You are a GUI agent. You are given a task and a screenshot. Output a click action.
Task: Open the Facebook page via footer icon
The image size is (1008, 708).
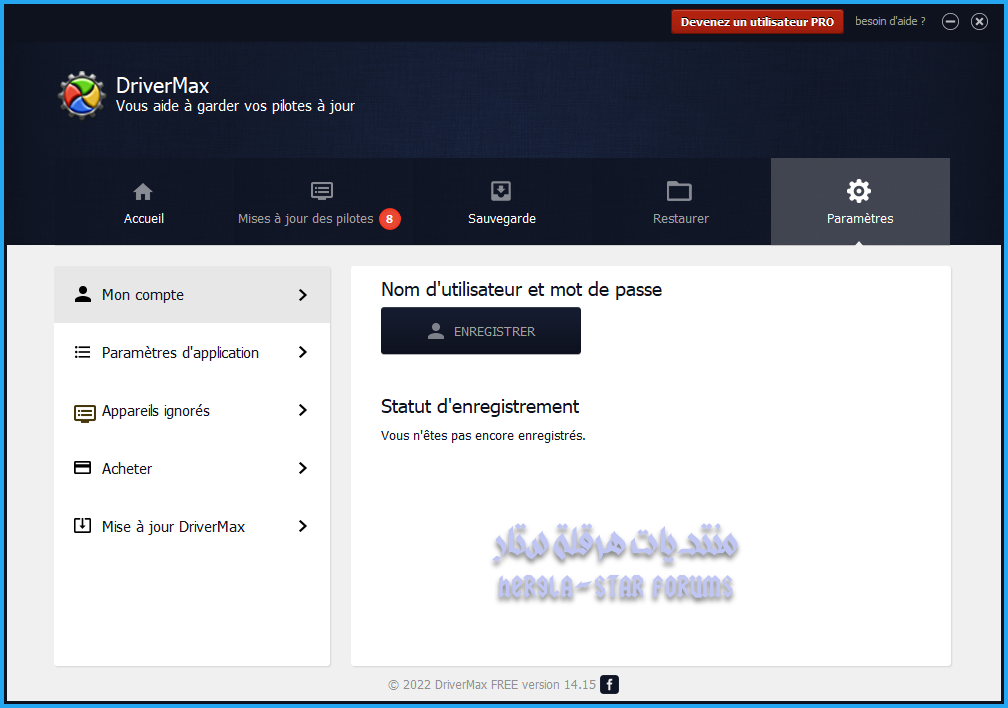click(x=609, y=685)
